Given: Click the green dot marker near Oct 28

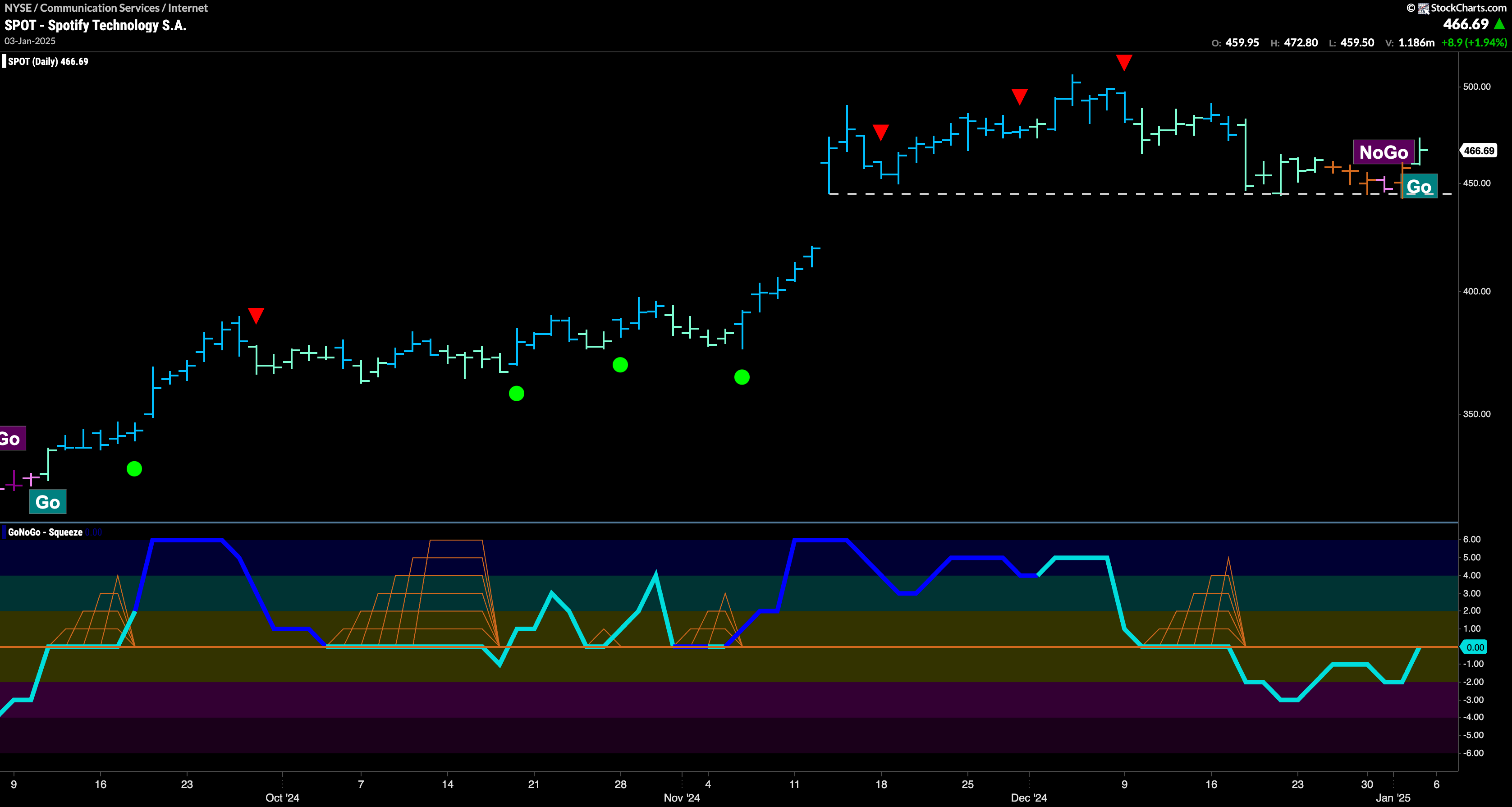Looking at the screenshot, I should coord(620,365).
